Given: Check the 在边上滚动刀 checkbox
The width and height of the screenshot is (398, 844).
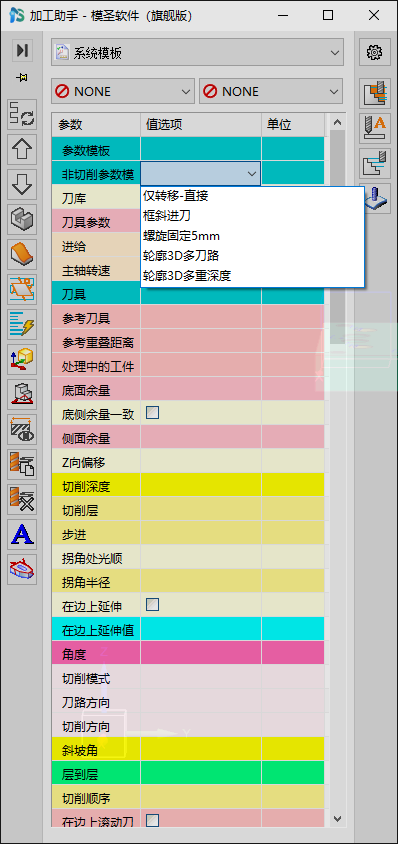Looking at the screenshot, I should [x=153, y=820].
